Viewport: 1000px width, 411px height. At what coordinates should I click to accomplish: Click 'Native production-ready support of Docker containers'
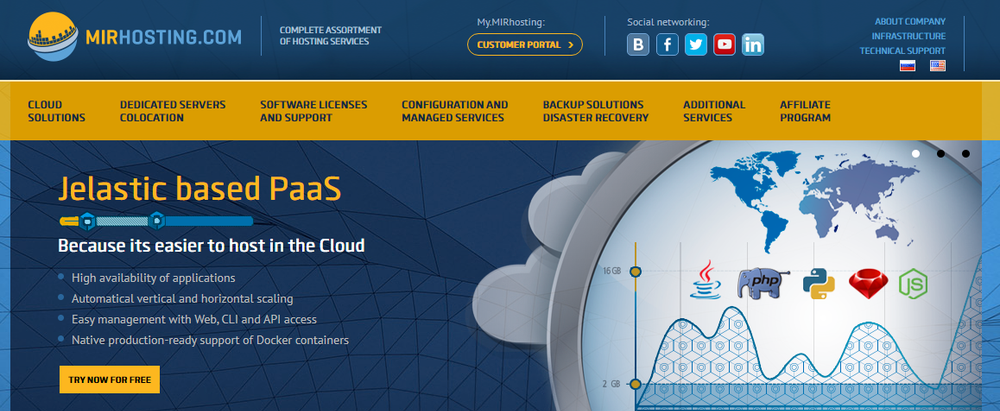pyautogui.click(x=210, y=340)
